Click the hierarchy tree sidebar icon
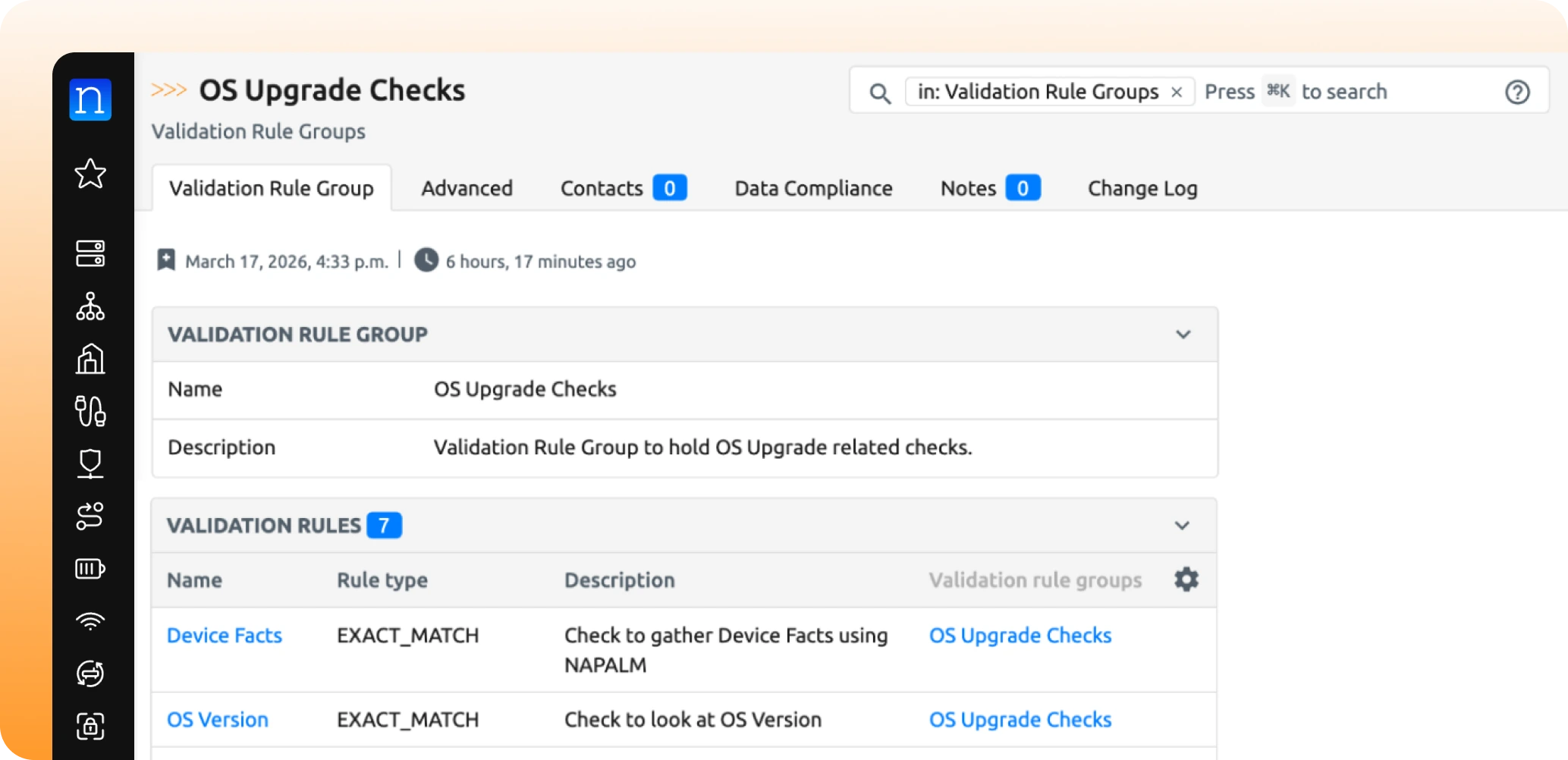The image size is (1568, 760). coord(90,306)
